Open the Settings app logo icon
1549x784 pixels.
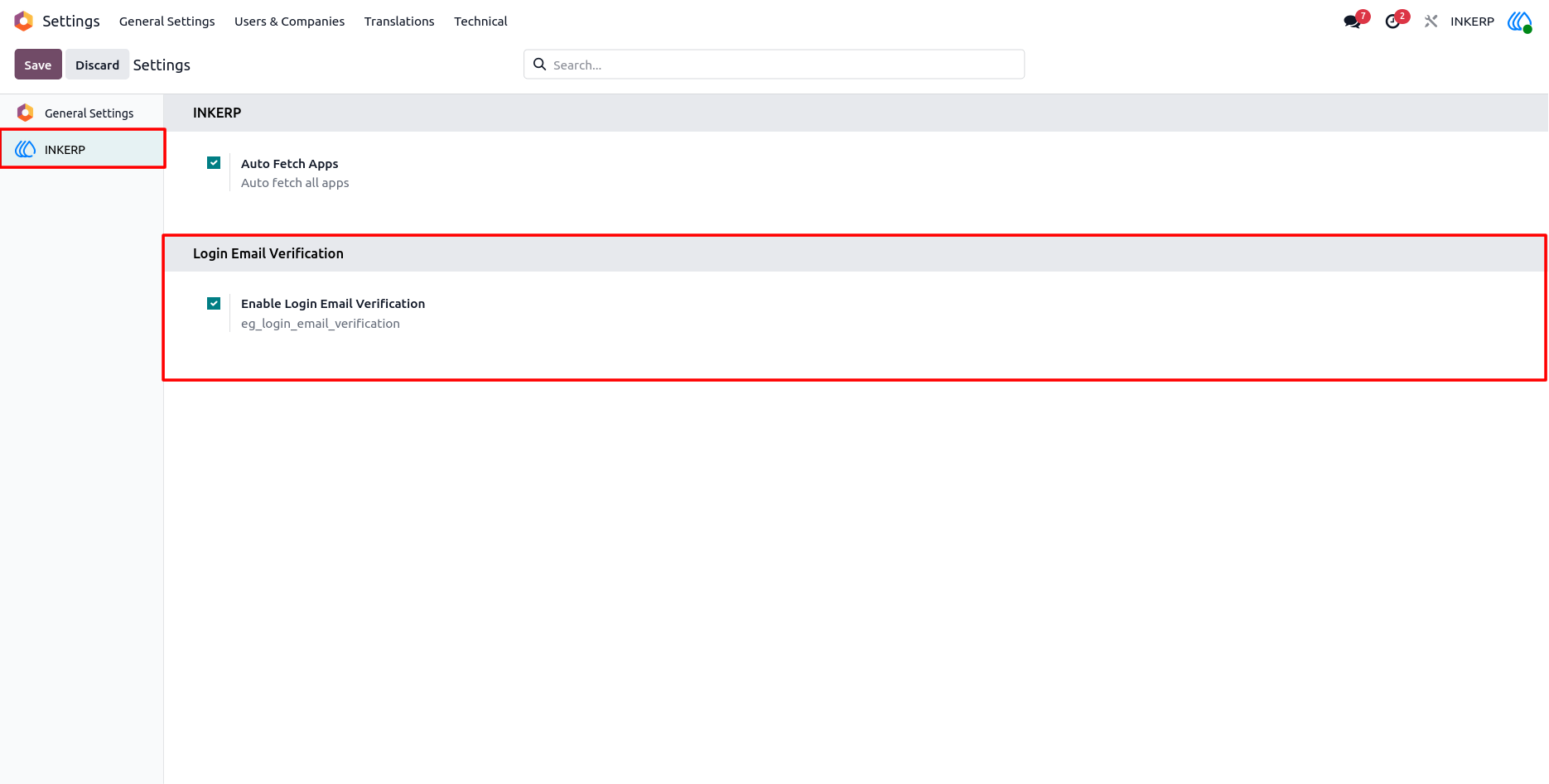(24, 21)
